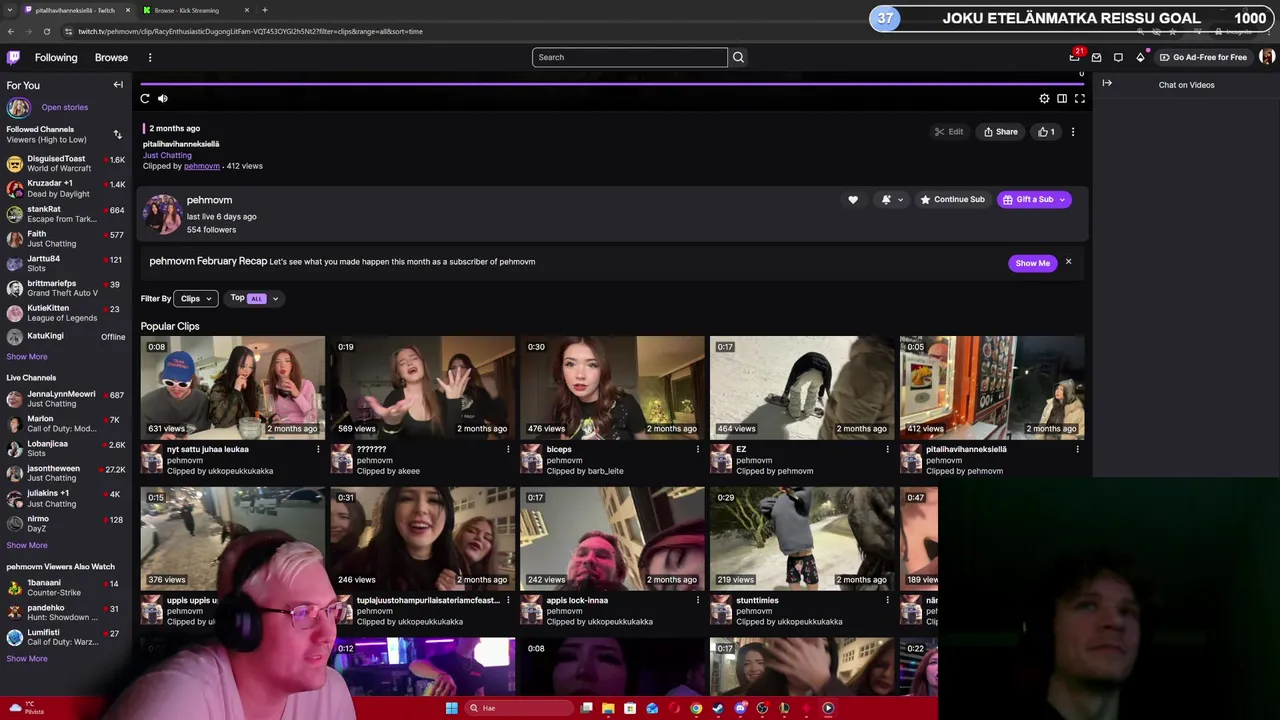Mute the clip player volume

(163, 98)
